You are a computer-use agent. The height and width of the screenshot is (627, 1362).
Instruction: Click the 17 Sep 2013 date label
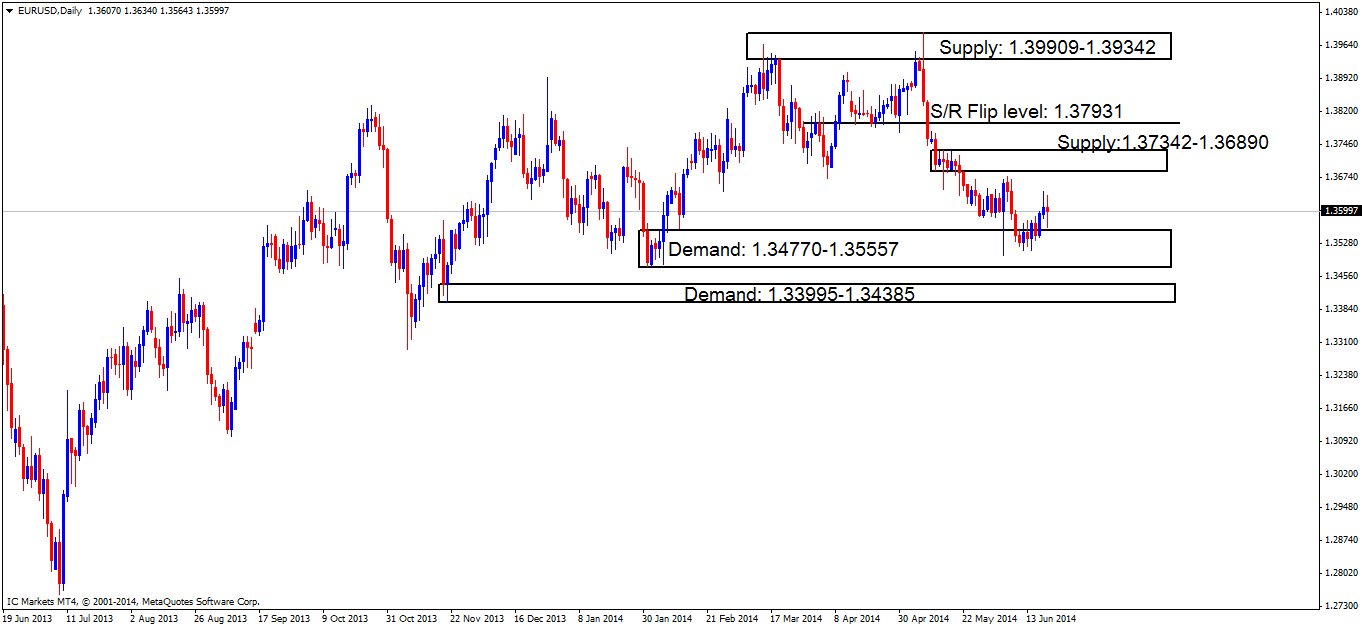(x=284, y=619)
